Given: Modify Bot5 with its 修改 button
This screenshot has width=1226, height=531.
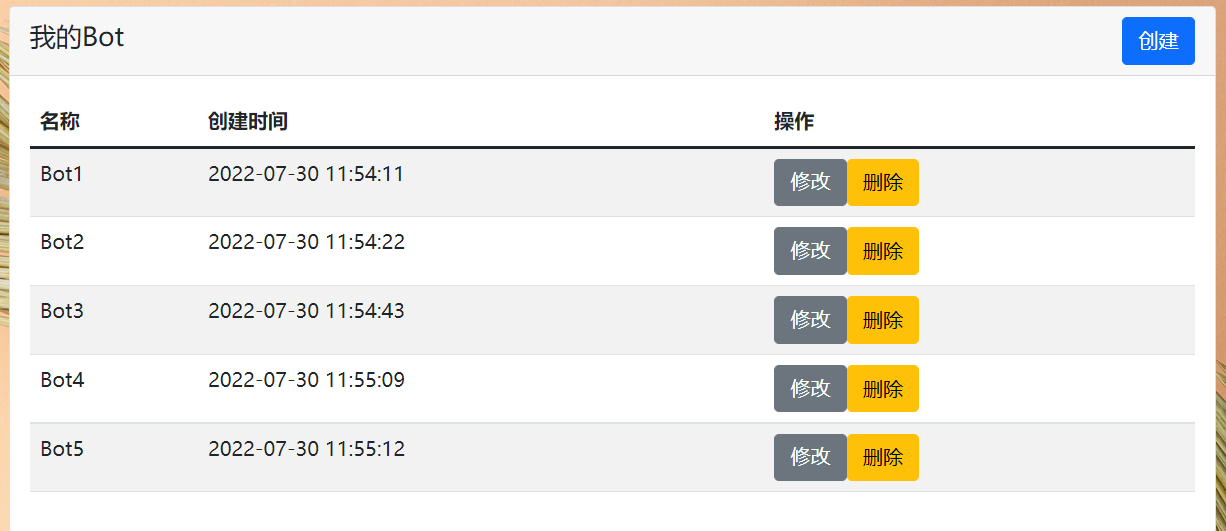Looking at the screenshot, I should pos(810,457).
